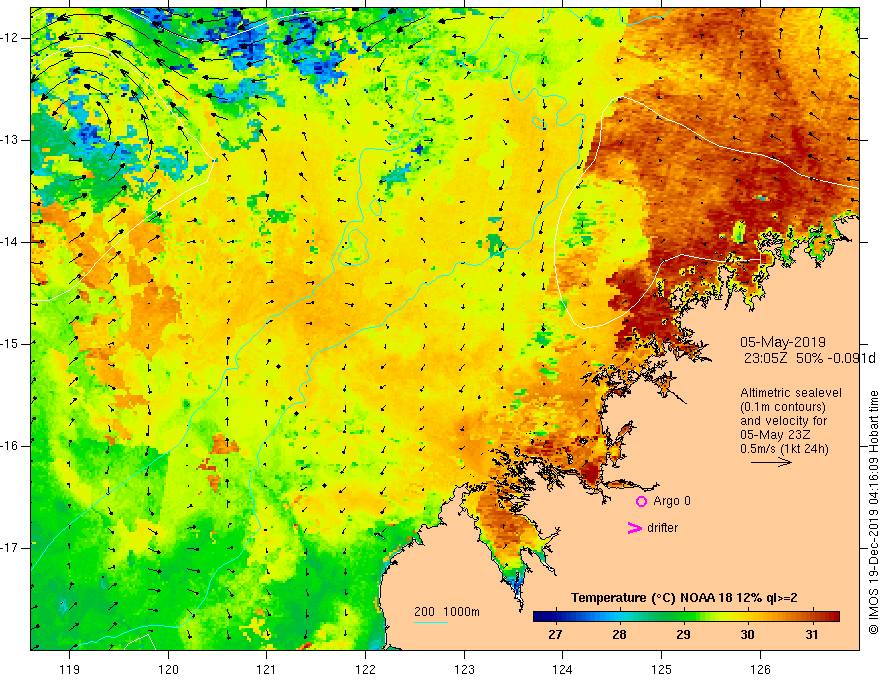Viewport: 880px width, 680px height.
Task: Click the longitude label 122
Action: point(365,669)
